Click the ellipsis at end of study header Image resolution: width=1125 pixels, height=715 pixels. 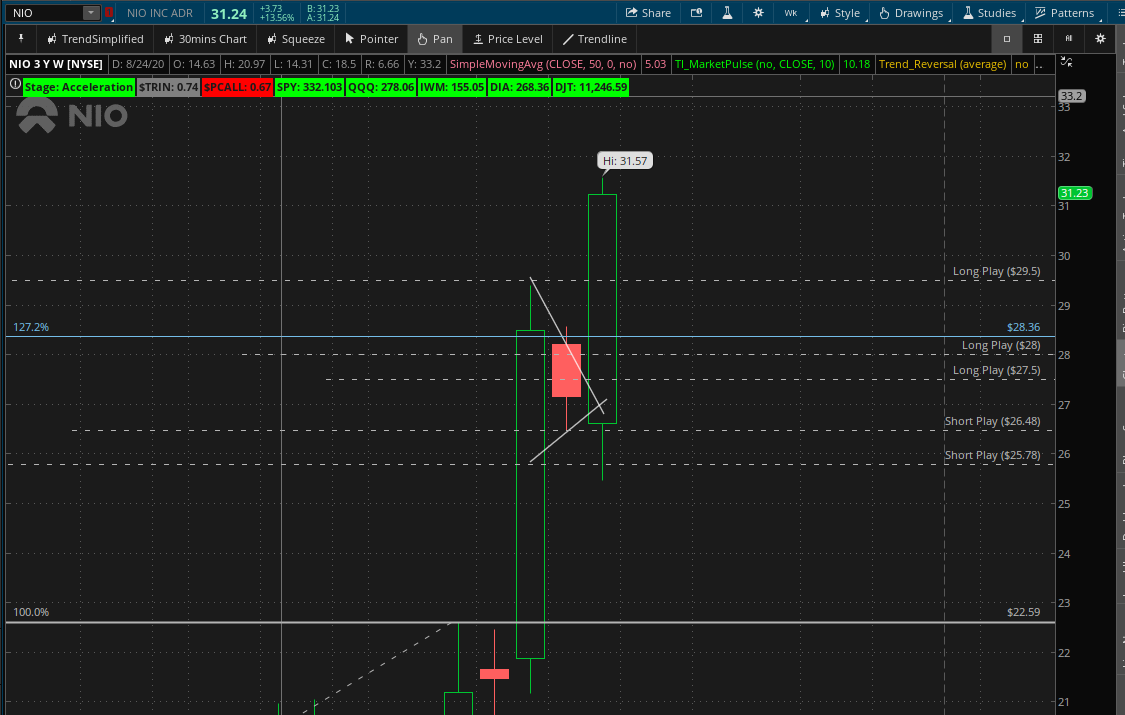click(1041, 65)
